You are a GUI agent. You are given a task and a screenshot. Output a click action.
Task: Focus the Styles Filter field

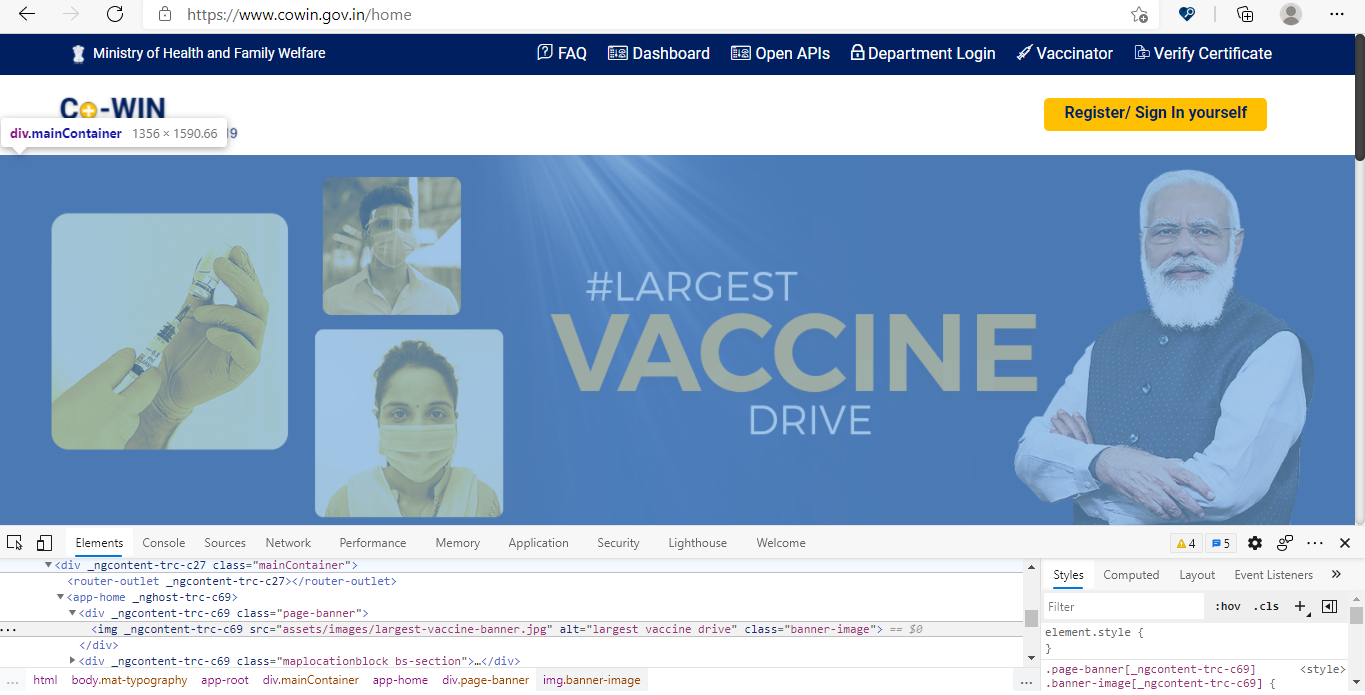tap(1123, 606)
